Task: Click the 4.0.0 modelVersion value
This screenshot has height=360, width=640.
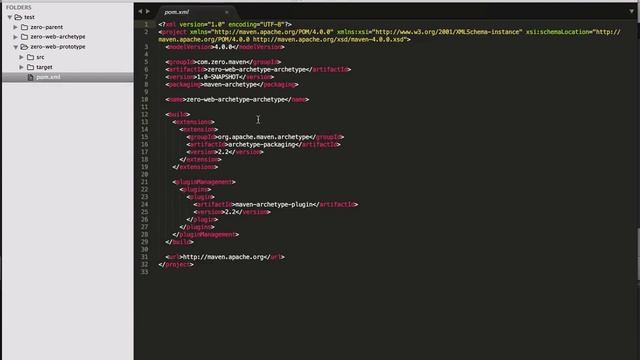Action: (x=223, y=47)
